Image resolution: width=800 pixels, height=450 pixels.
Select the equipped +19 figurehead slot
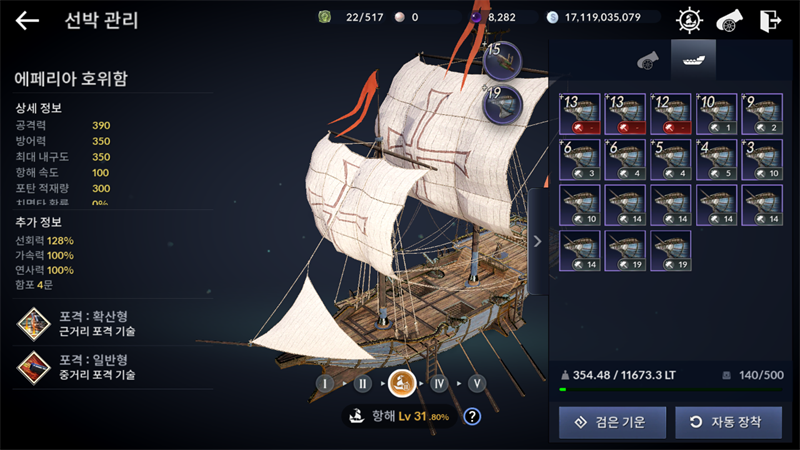(x=502, y=105)
